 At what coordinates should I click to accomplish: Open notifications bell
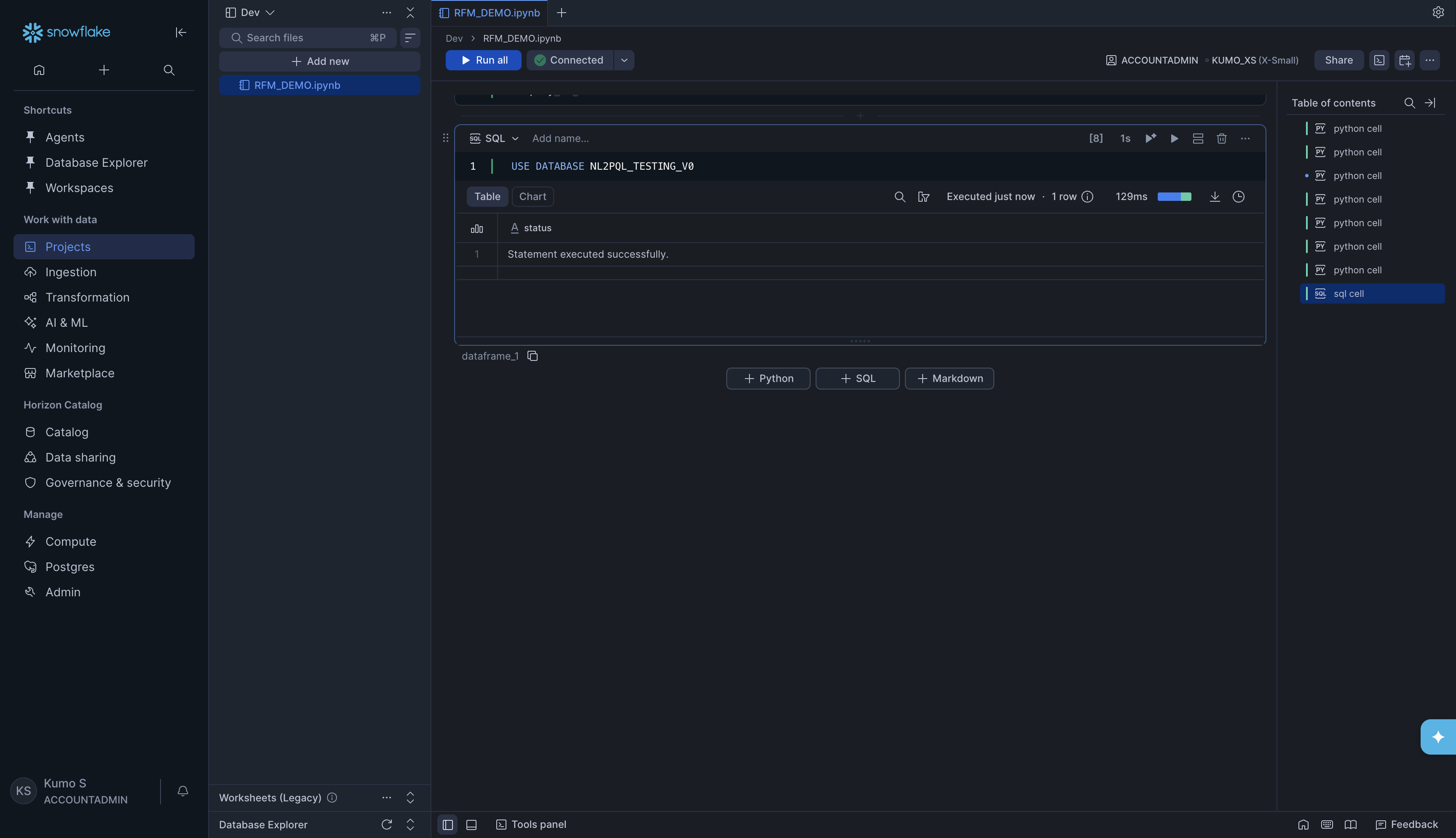(182, 791)
